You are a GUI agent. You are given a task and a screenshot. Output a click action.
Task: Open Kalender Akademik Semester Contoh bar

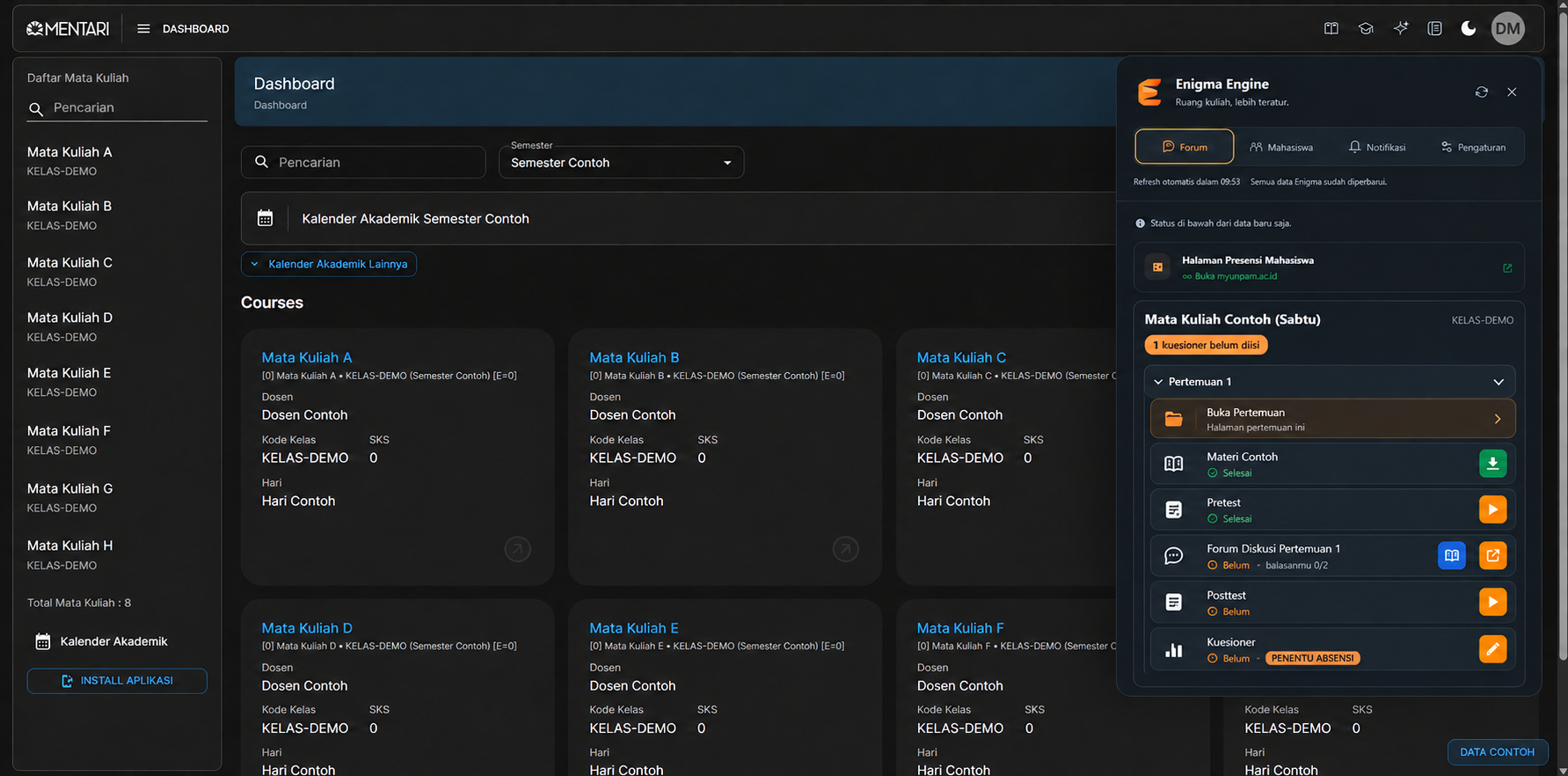pos(679,219)
